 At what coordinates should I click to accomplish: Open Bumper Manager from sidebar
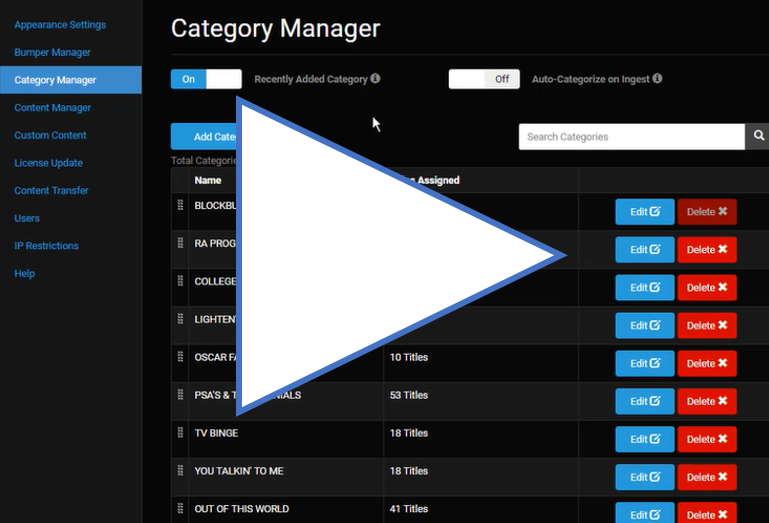coord(52,52)
